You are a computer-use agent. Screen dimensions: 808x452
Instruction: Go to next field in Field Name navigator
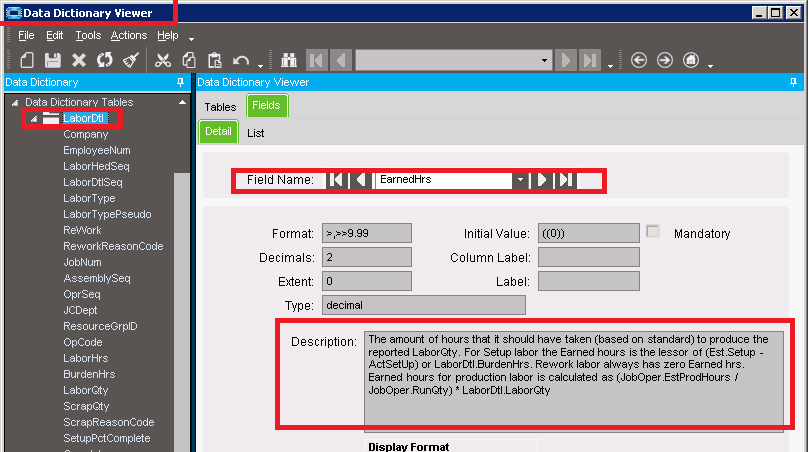(x=542, y=180)
